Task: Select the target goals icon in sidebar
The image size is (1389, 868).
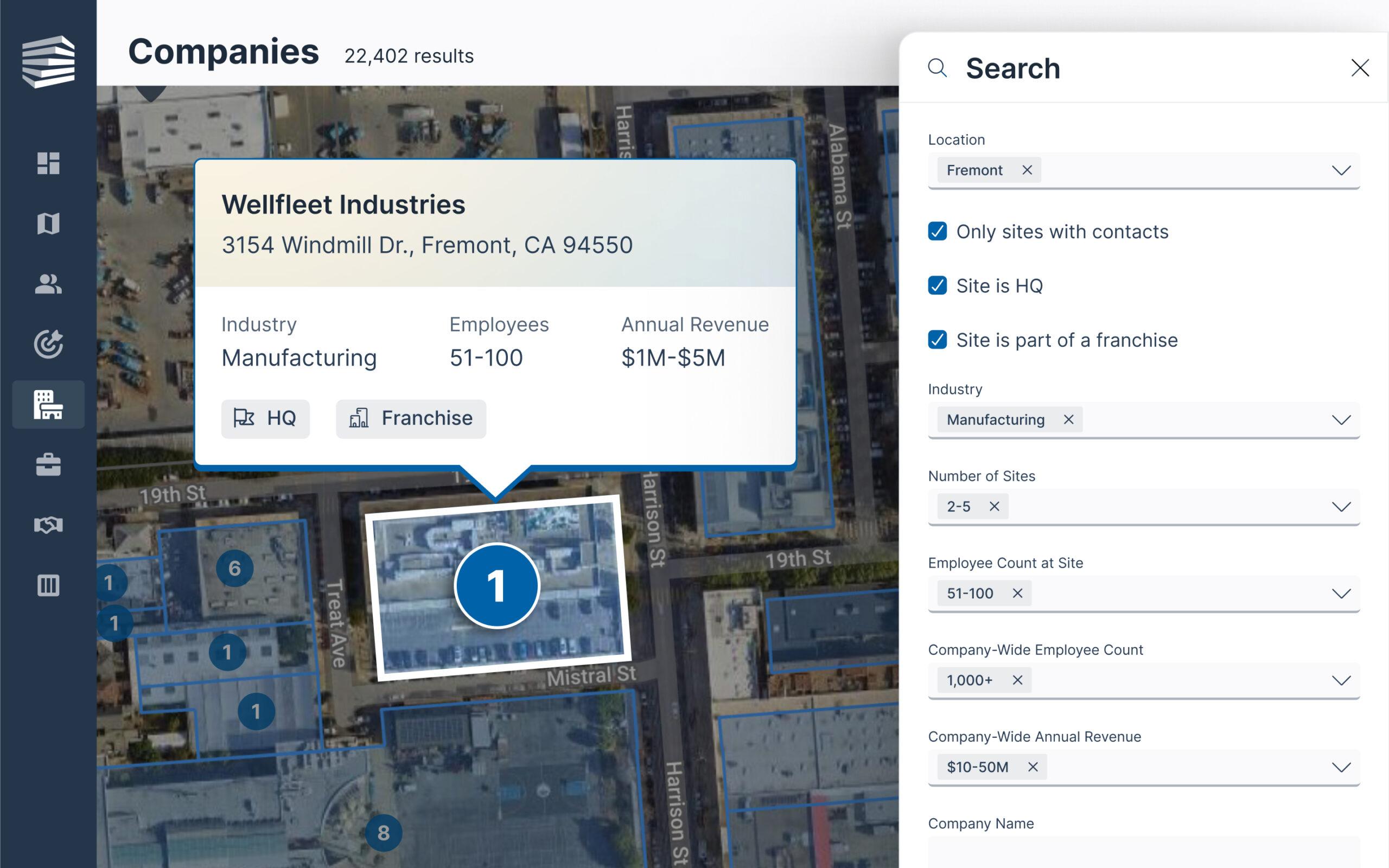Action: [x=48, y=344]
